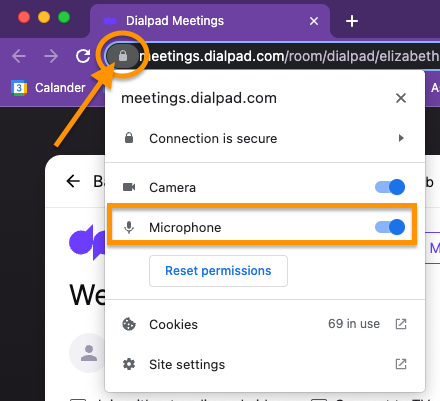
Task: Toggle the Camera permission switch
Action: click(390, 187)
